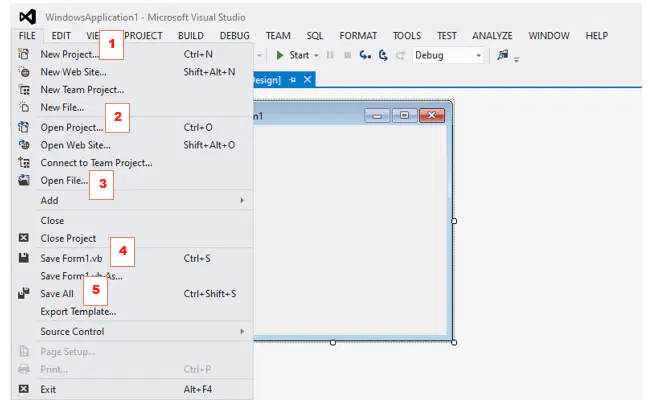Click the Connect to Team Project icon
Viewport: 650px width, 412px height.
[24, 162]
